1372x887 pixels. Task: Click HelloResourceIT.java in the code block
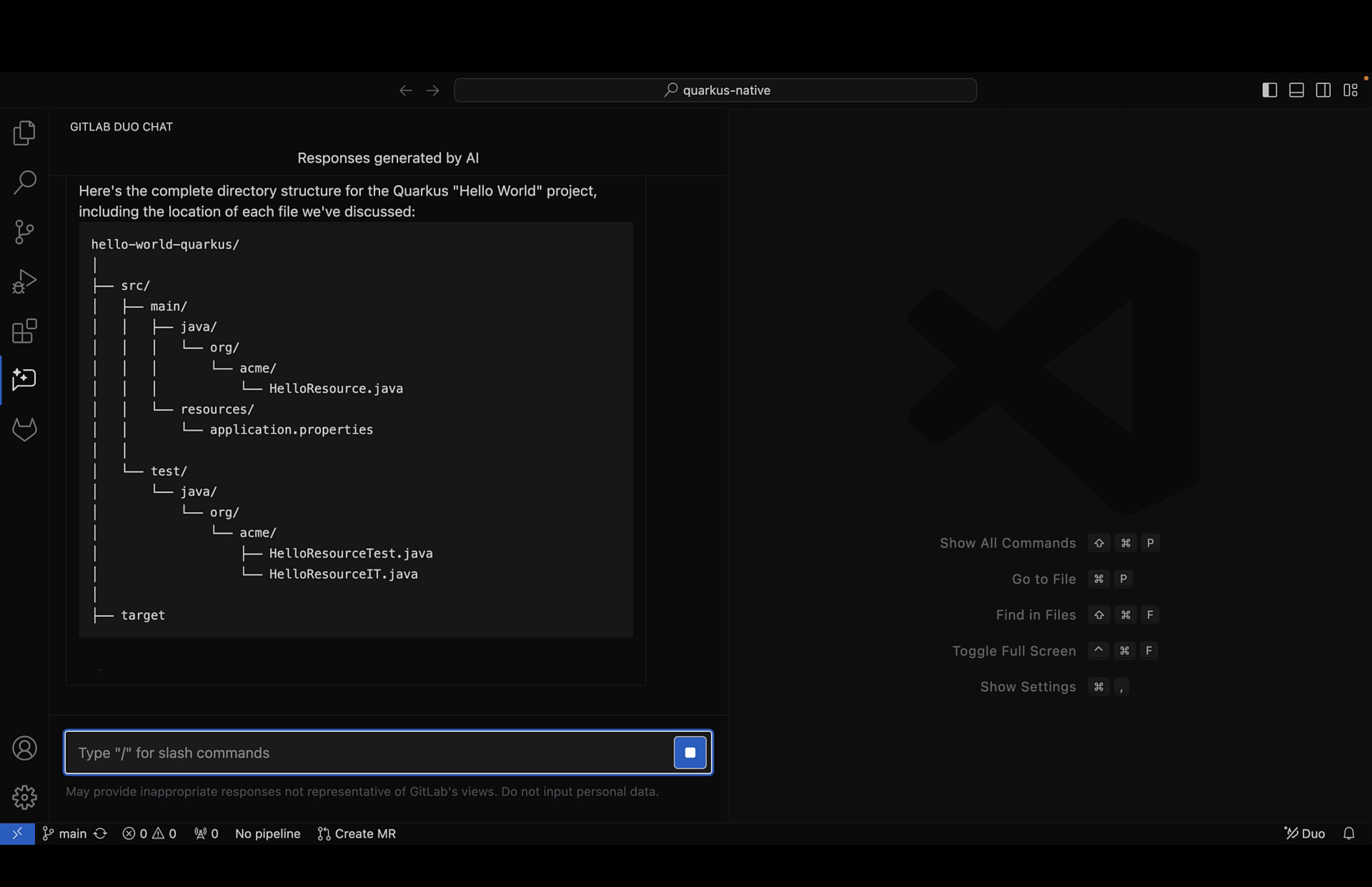(343, 574)
